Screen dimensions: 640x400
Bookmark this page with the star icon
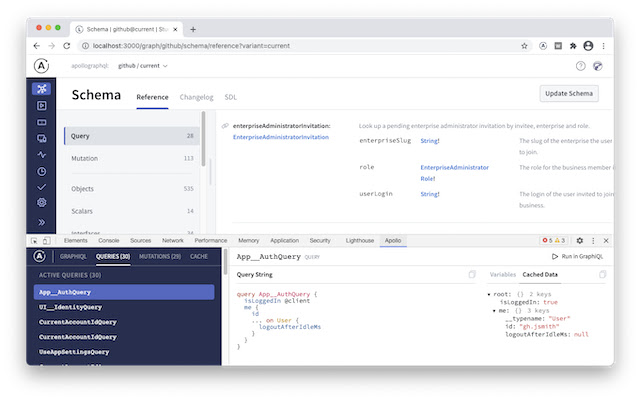click(x=524, y=46)
